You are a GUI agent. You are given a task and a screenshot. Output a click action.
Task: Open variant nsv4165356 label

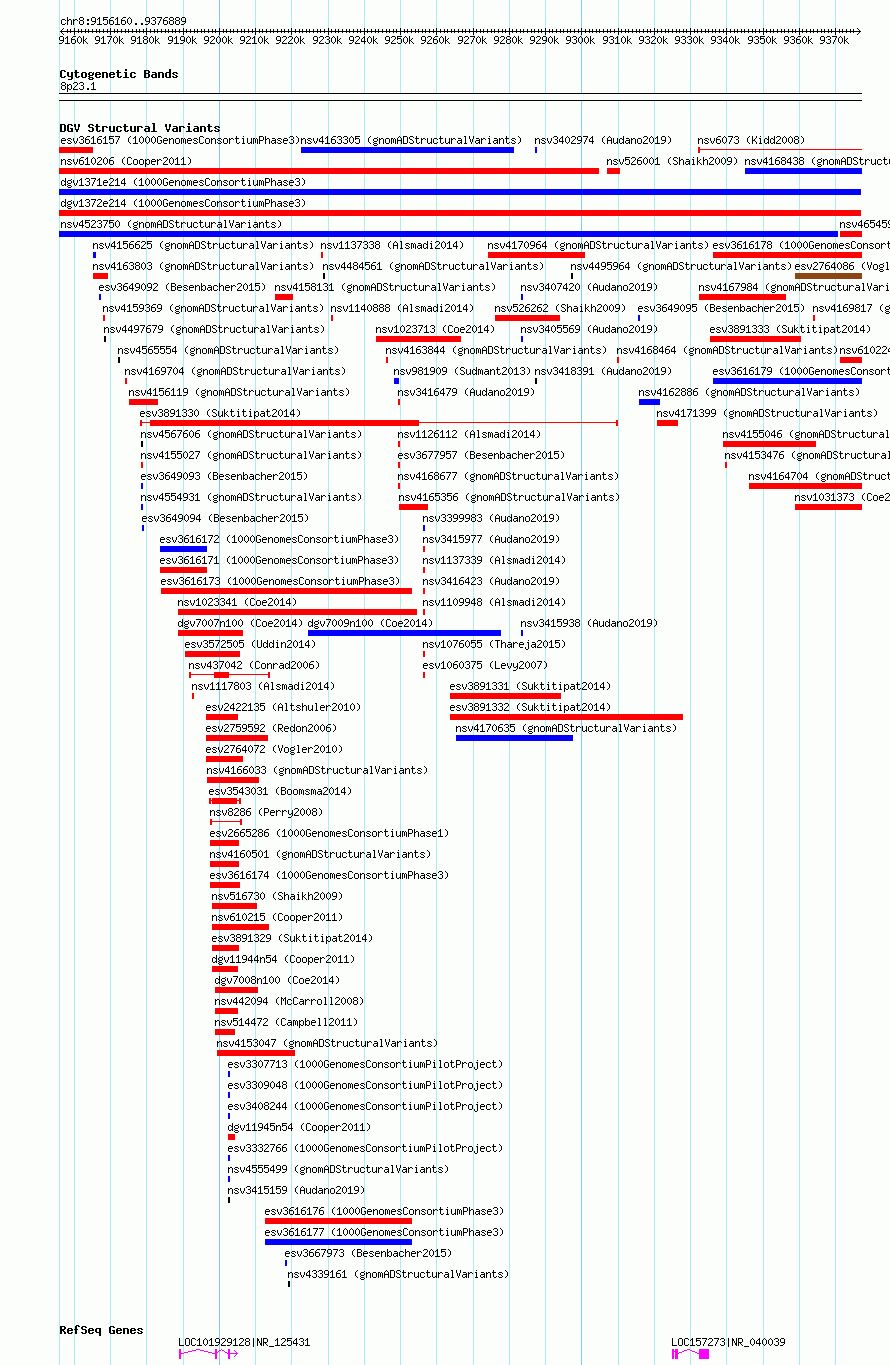click(509, 497)
